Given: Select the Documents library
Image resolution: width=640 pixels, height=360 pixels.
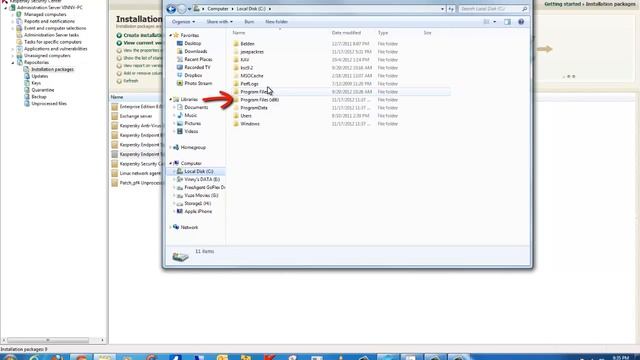Looking at the screenshot, I should (196, 107).
